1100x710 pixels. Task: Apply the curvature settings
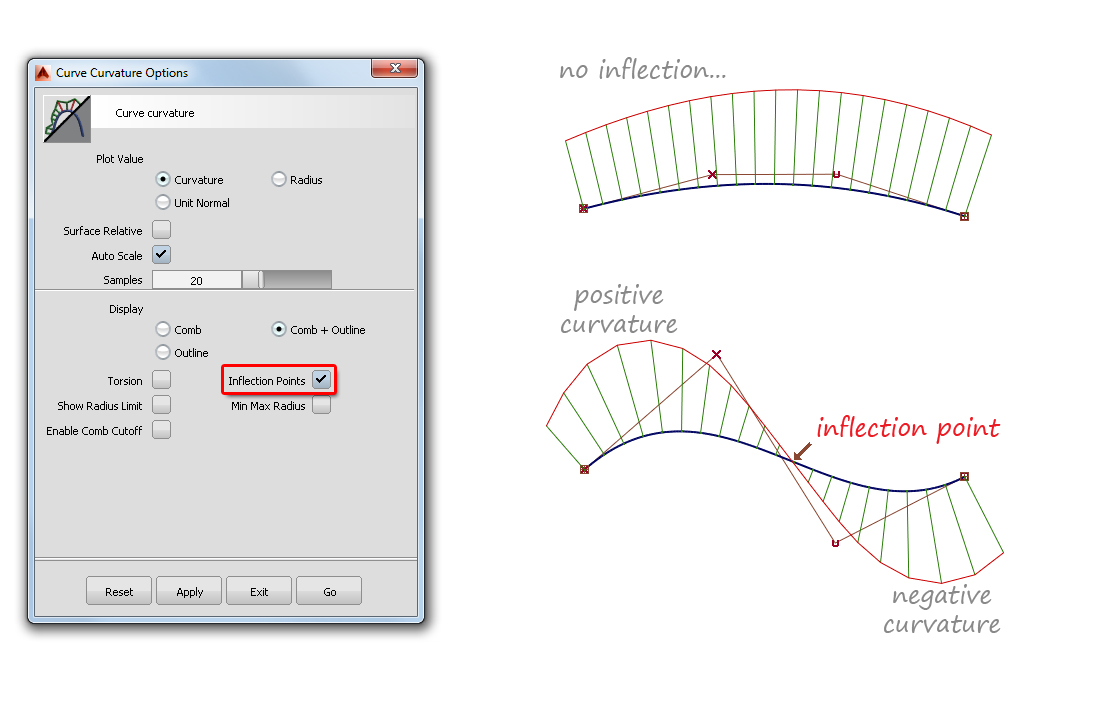pyautogui.click(x=189, y=590)
